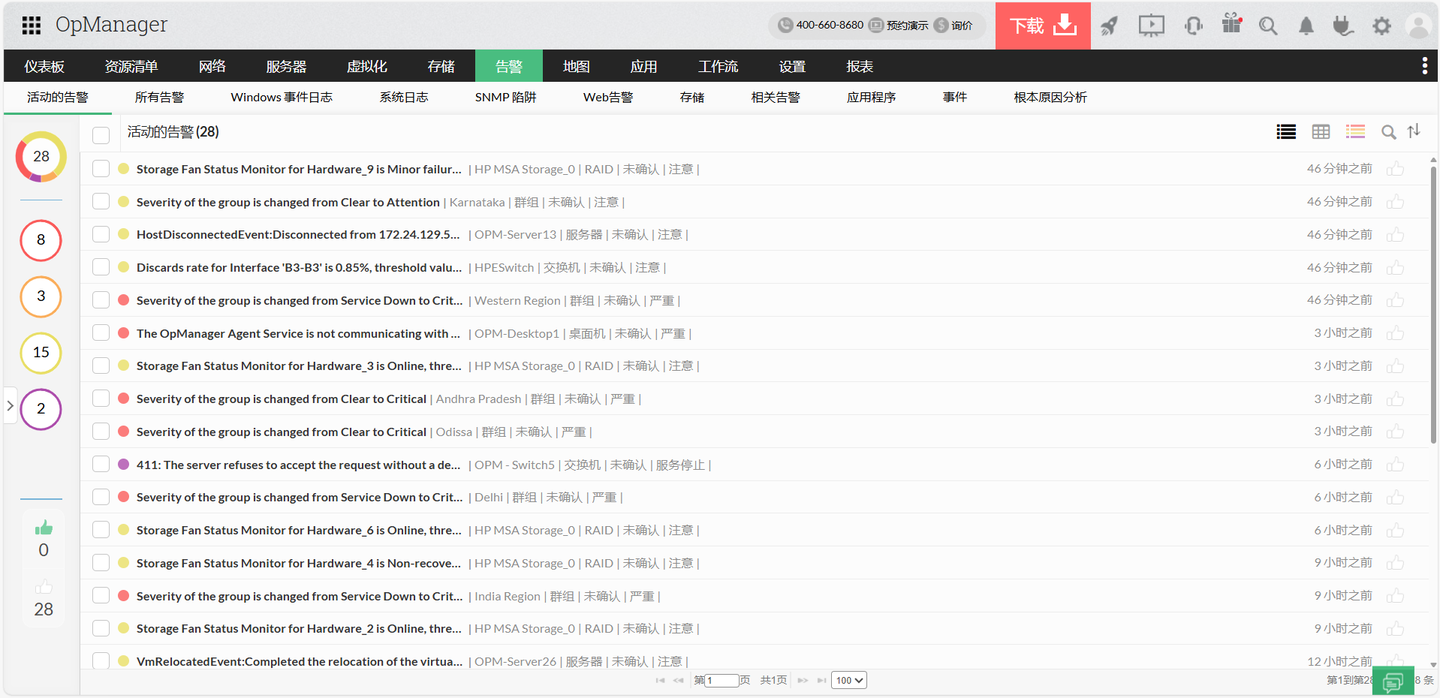Click the plug integrations icon
The image size is (1440, 698).
(1343, 26)
